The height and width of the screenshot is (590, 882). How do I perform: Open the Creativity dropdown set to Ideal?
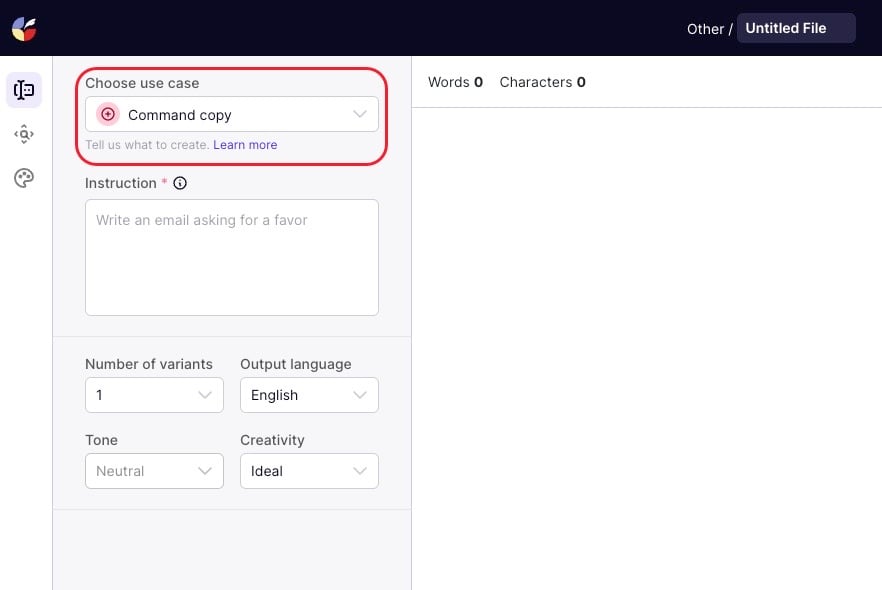pos(309,471)
